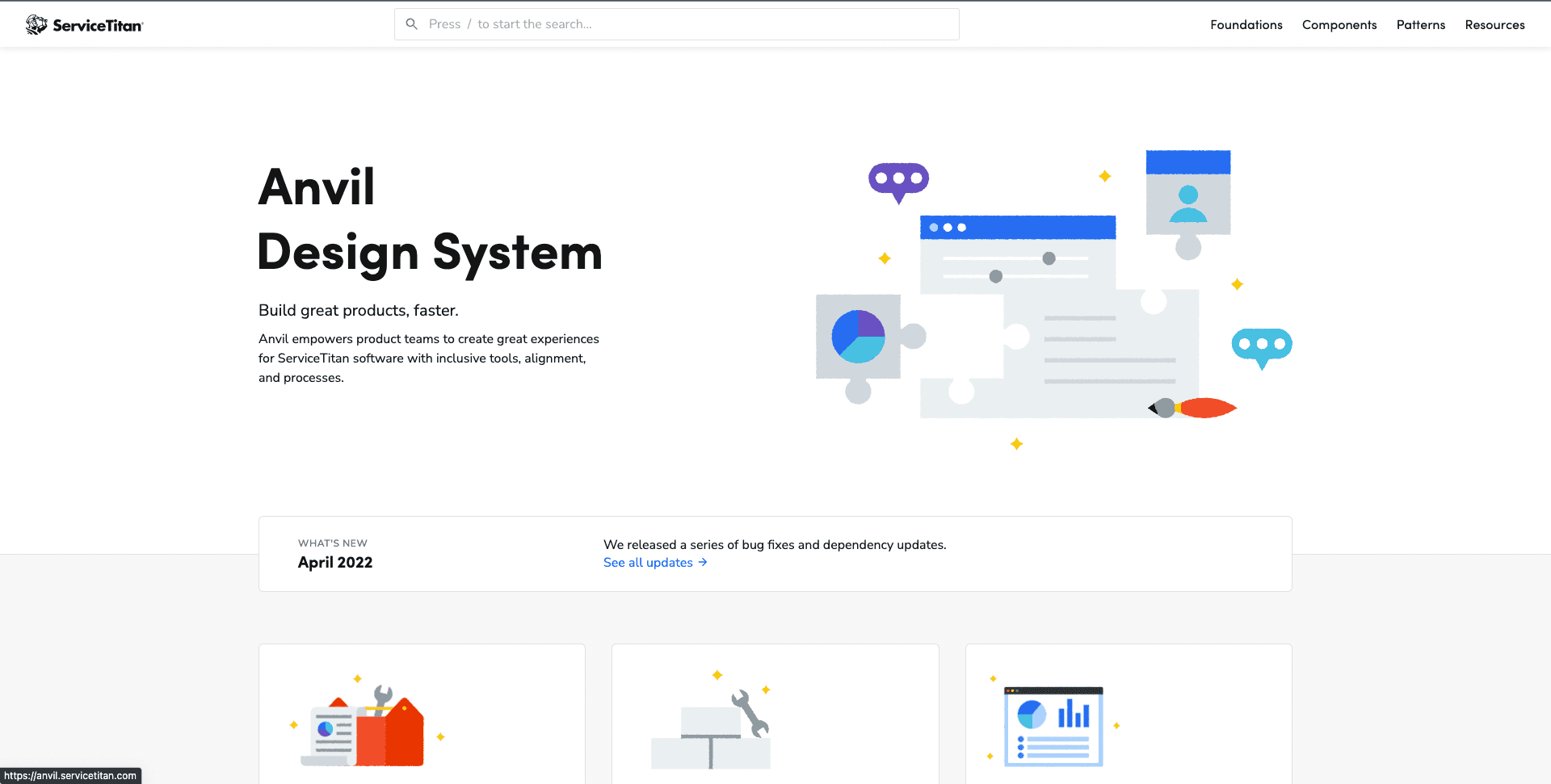The image size is (1551, 784).
Task: Click the Build great products, faster text
Action: [359, 311]
